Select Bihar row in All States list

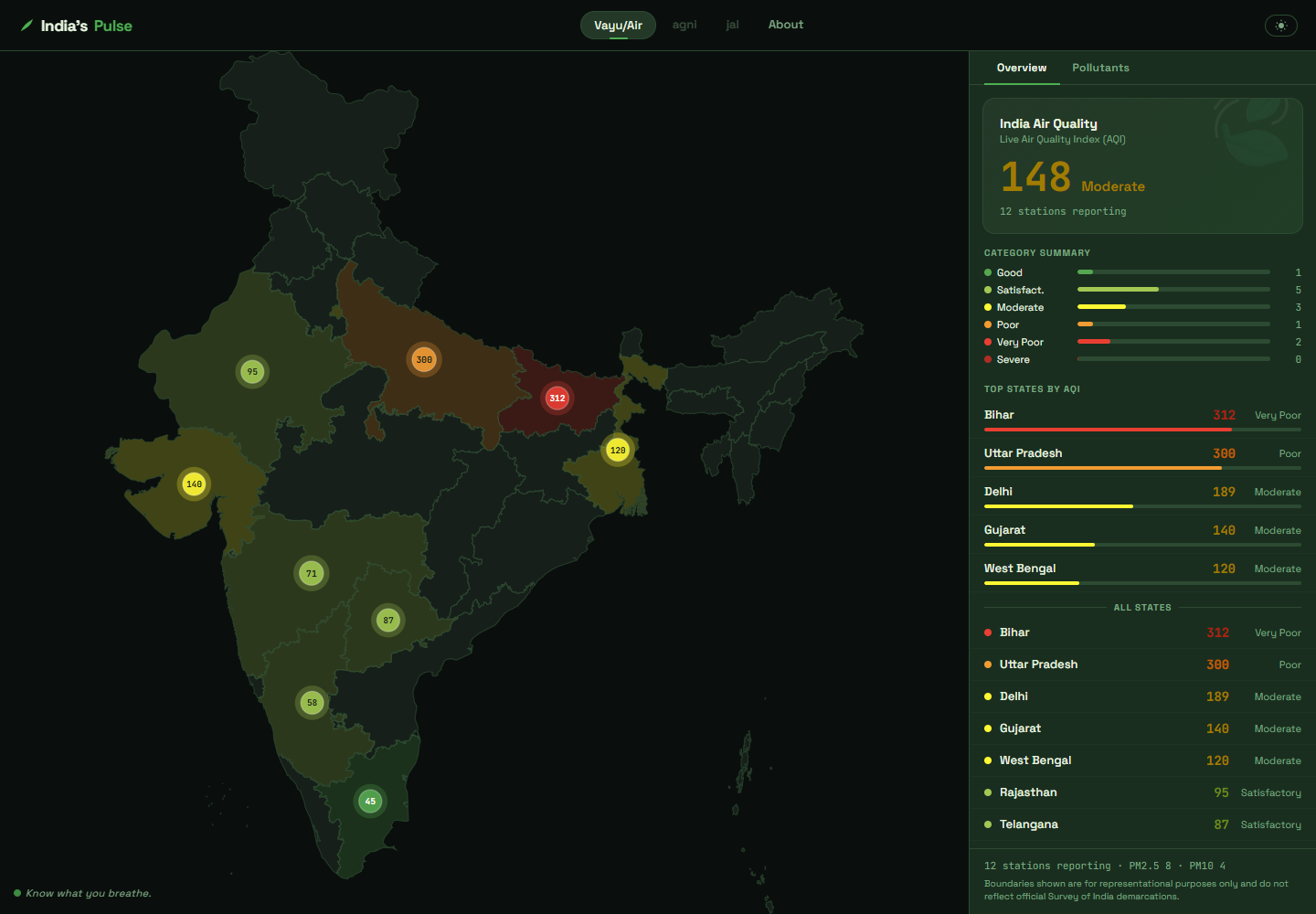pos(1142,632)
